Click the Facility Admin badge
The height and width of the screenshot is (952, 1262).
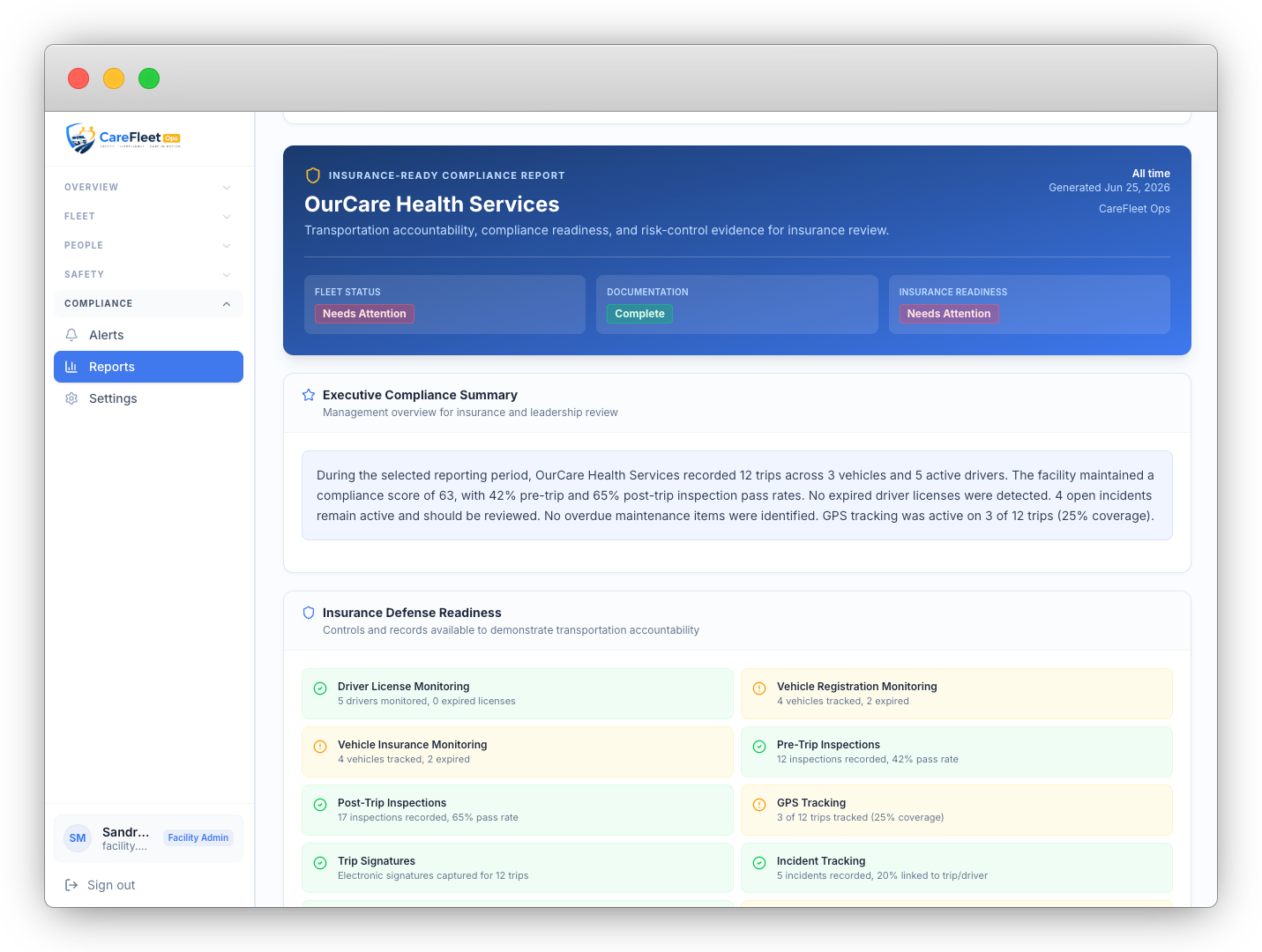point(198,838)
